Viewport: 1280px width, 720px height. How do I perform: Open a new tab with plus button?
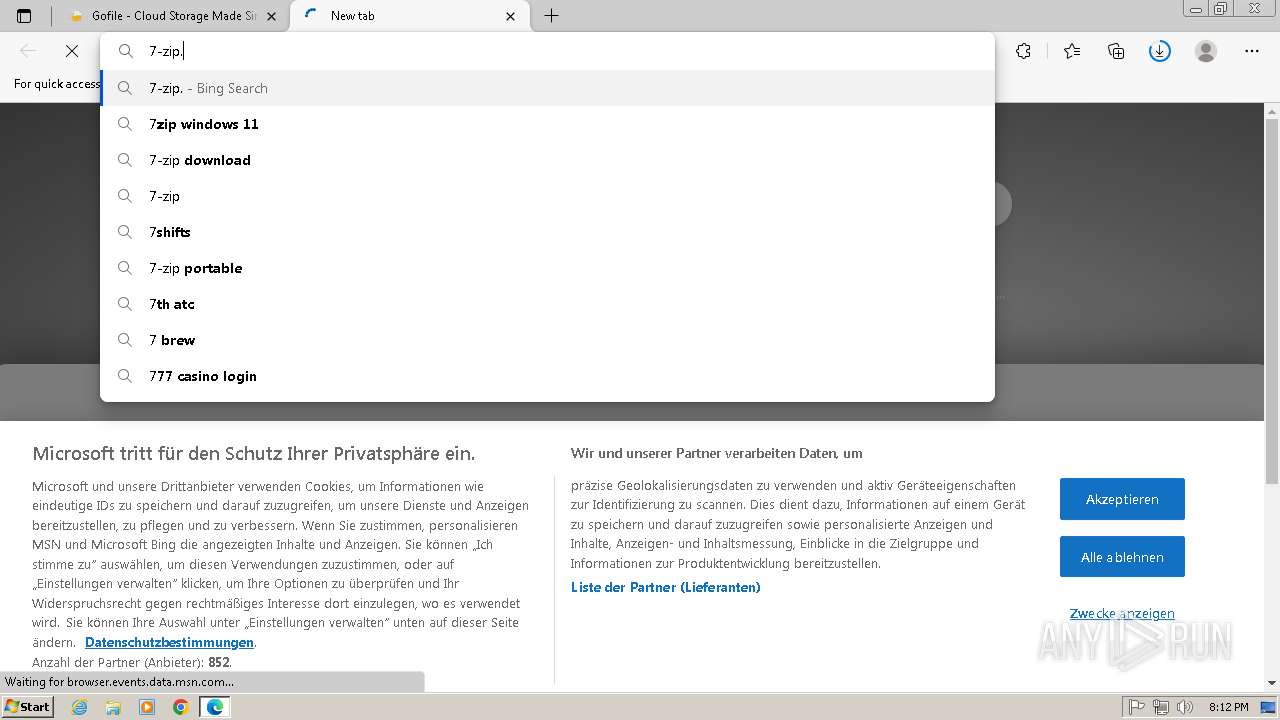pyautogui.click(x=551, y=16)
